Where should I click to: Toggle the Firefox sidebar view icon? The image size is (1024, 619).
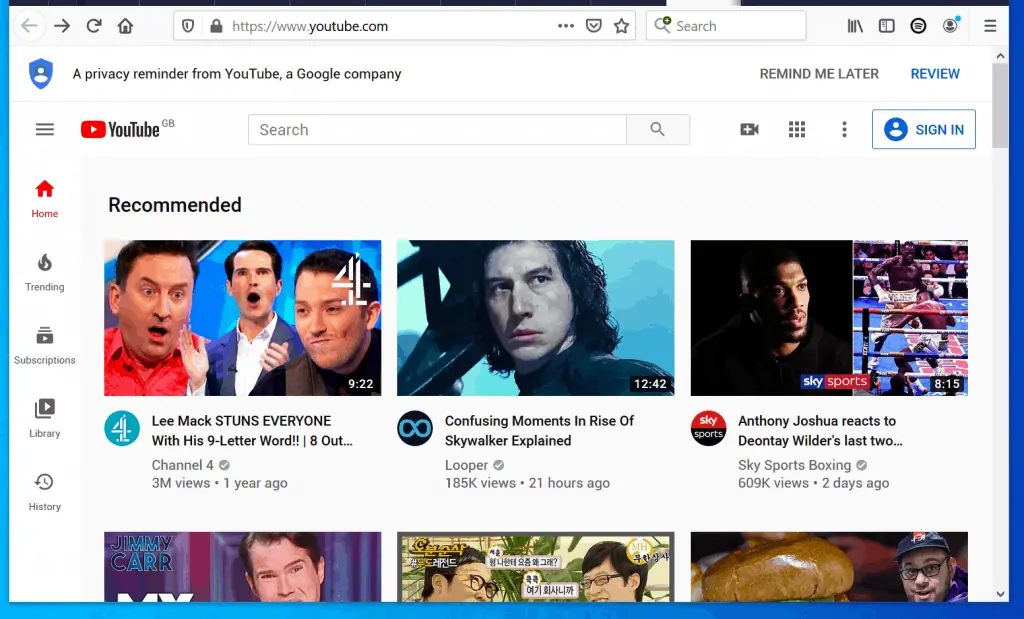(886, 26)
